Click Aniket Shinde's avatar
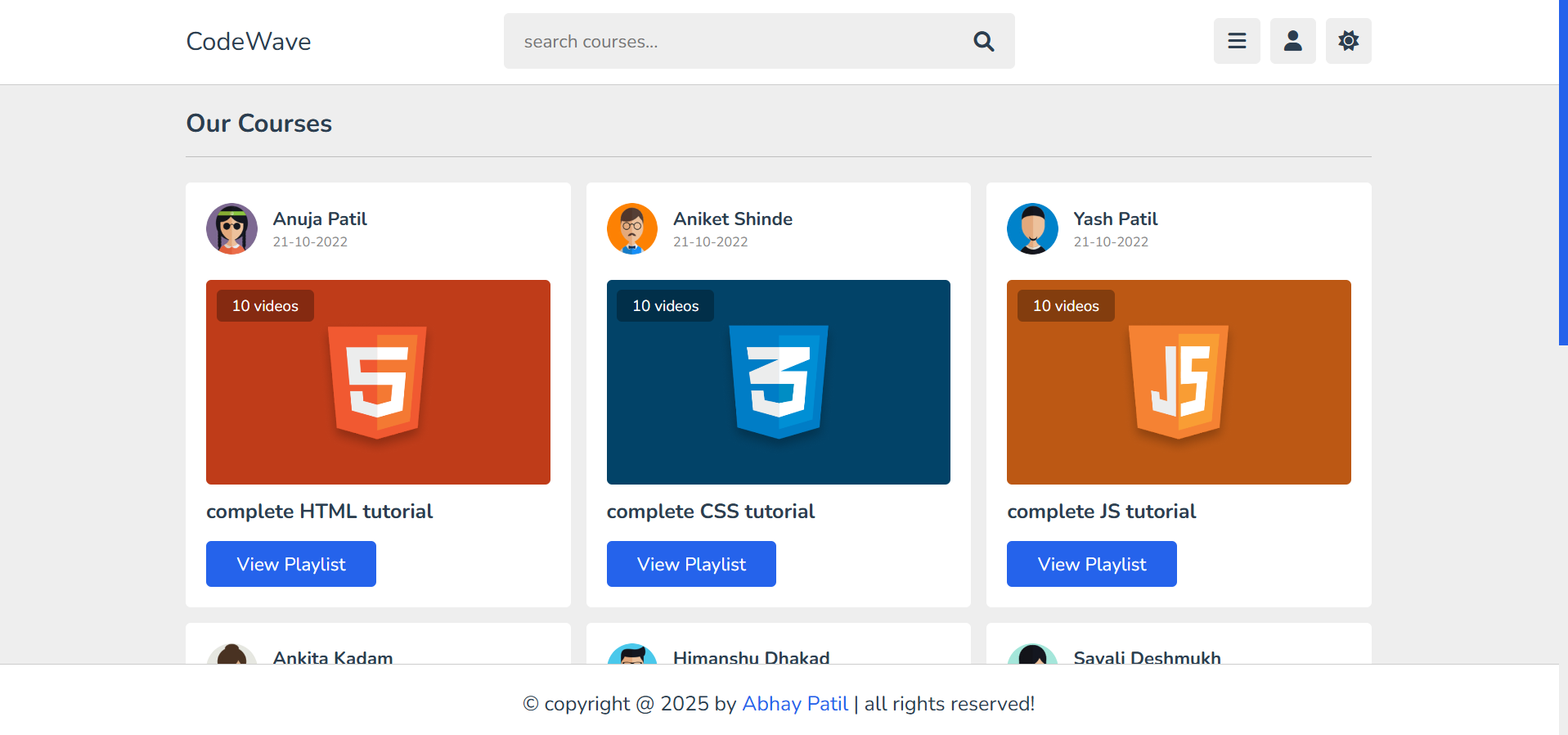The image size is (1568, 735). (631, 229)
